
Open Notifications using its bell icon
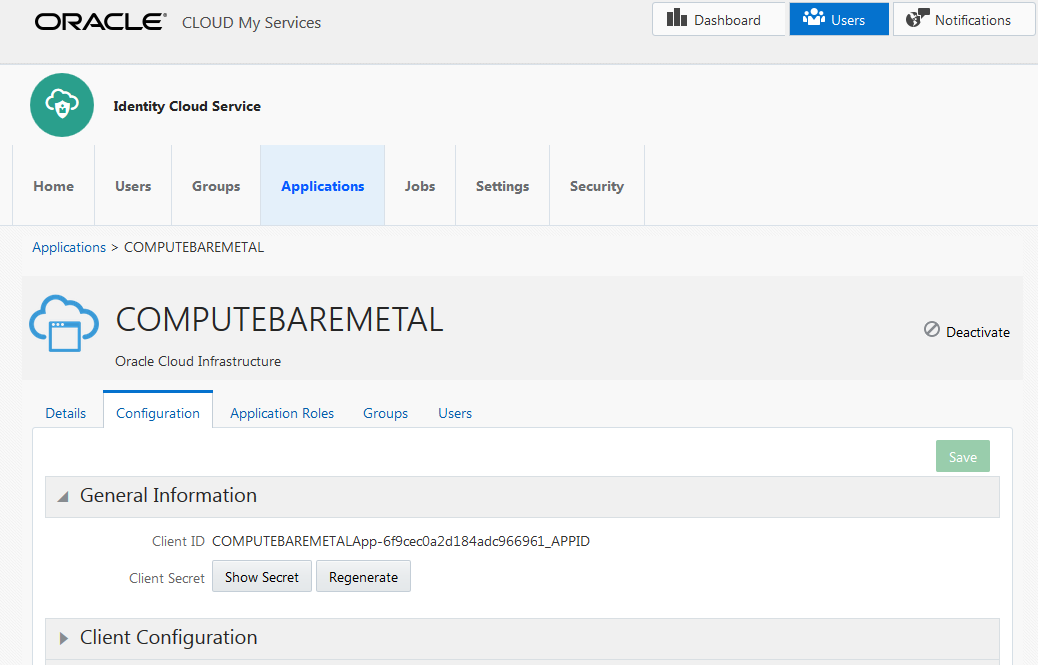(x=916, y=18)
